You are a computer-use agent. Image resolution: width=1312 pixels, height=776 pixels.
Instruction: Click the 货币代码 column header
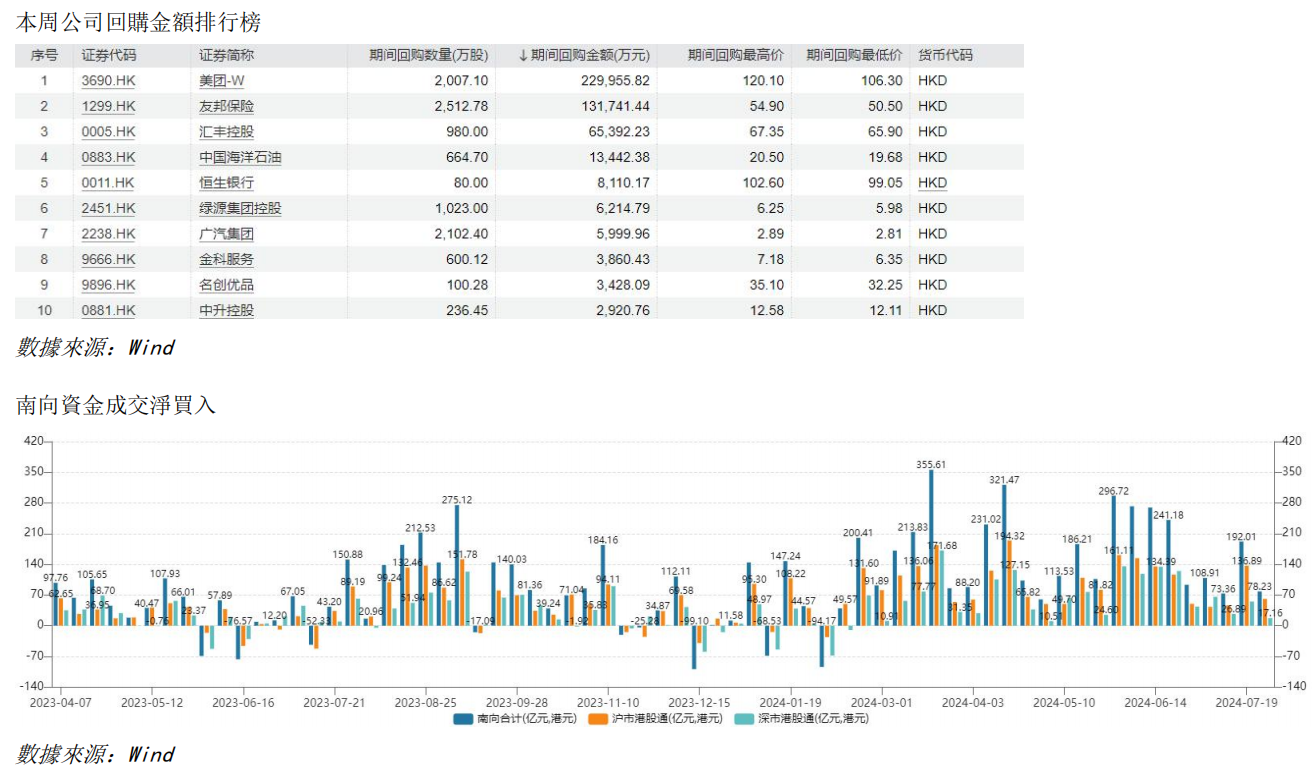(945, 56)
